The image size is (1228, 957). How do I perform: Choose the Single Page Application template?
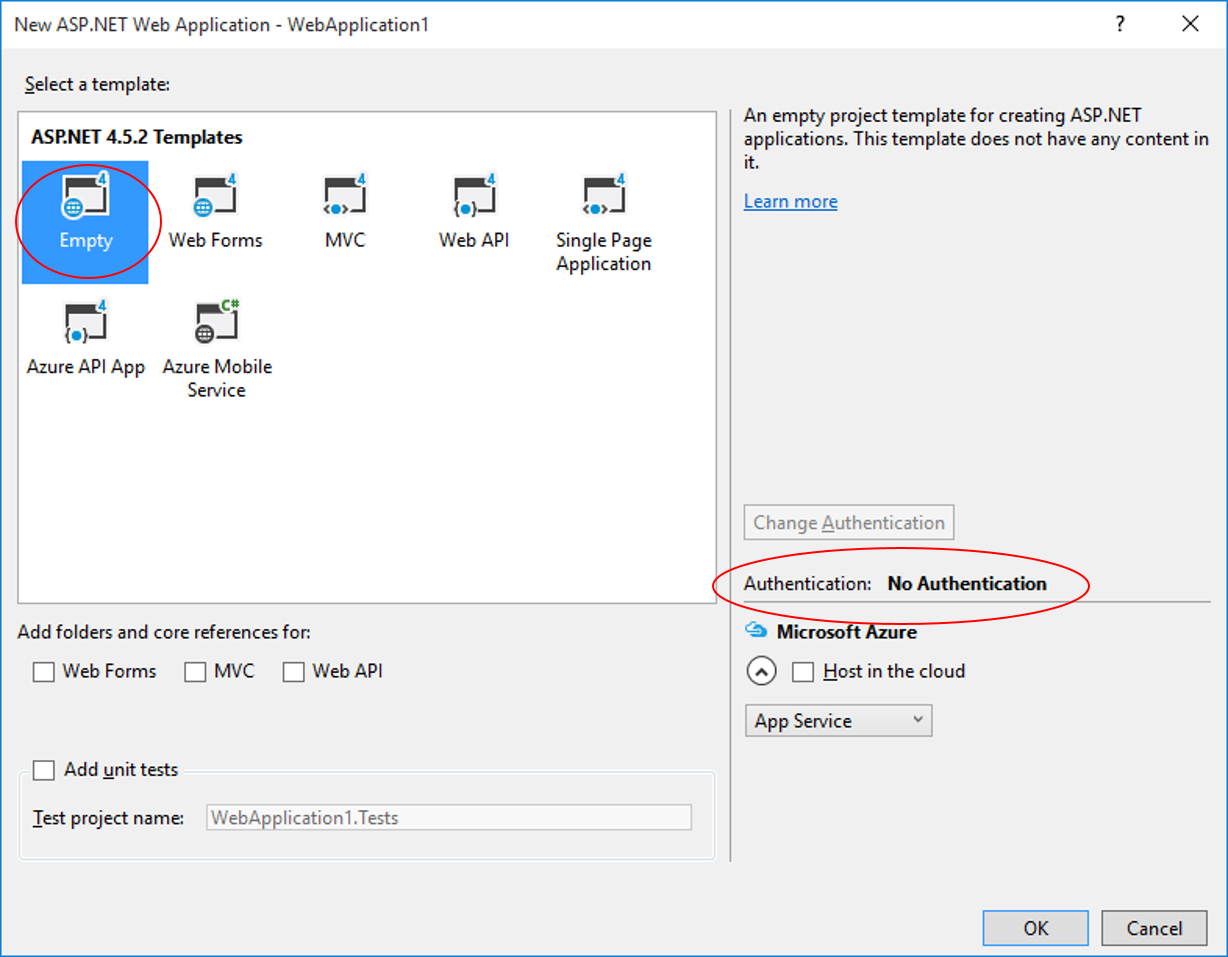[603, 200]
